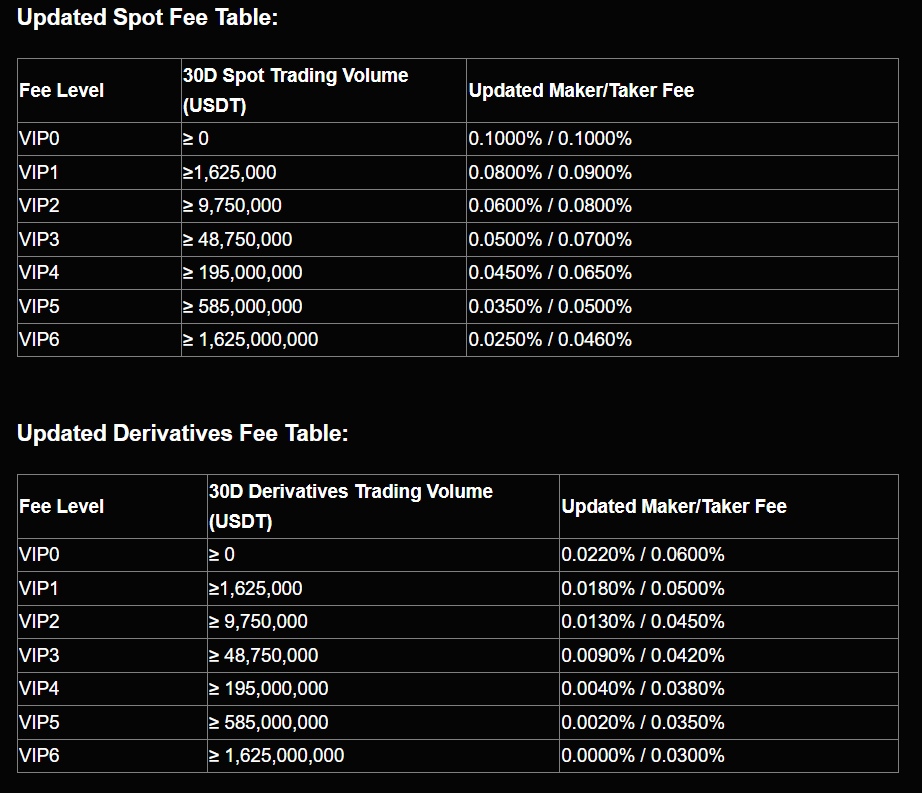Select the 0.0450% / 0.0650% fee cell

pyautogui.click(x=550, y=272)
